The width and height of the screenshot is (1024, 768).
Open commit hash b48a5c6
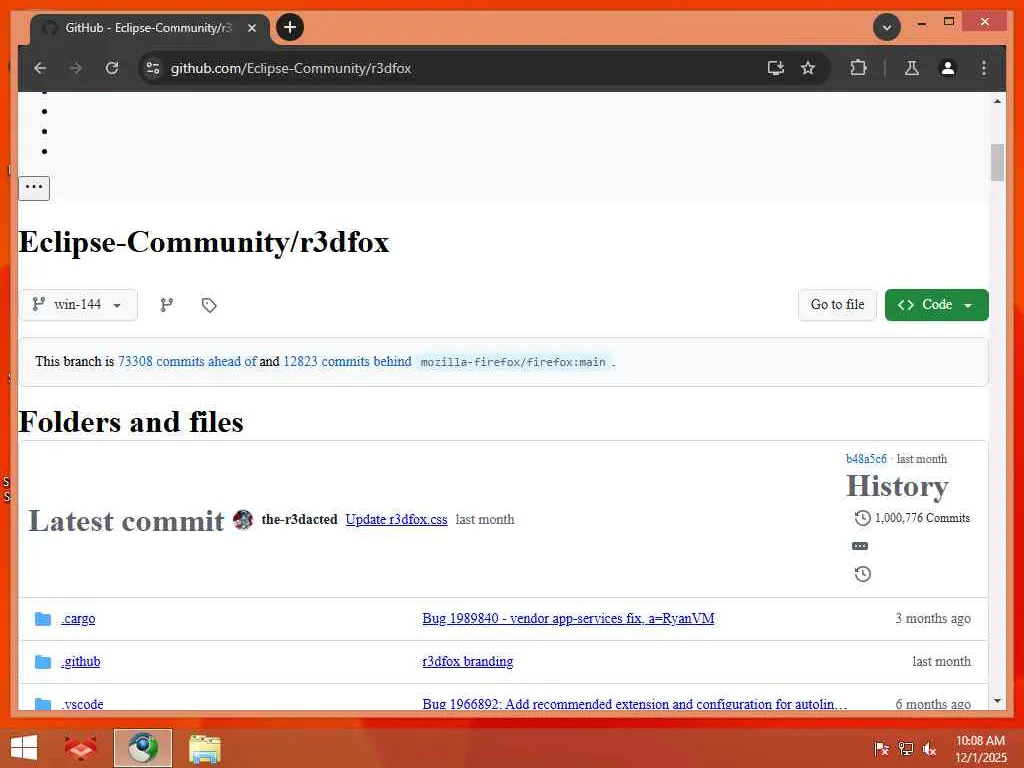pos(866,459)
